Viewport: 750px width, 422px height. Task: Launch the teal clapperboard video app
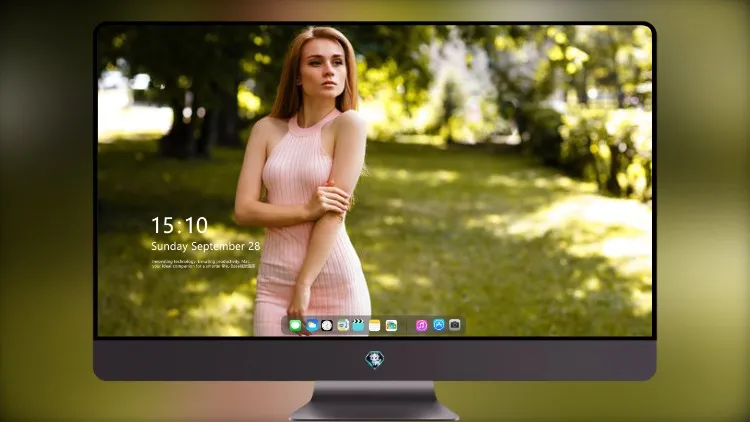pyautogui.click(x=358, y=326)
